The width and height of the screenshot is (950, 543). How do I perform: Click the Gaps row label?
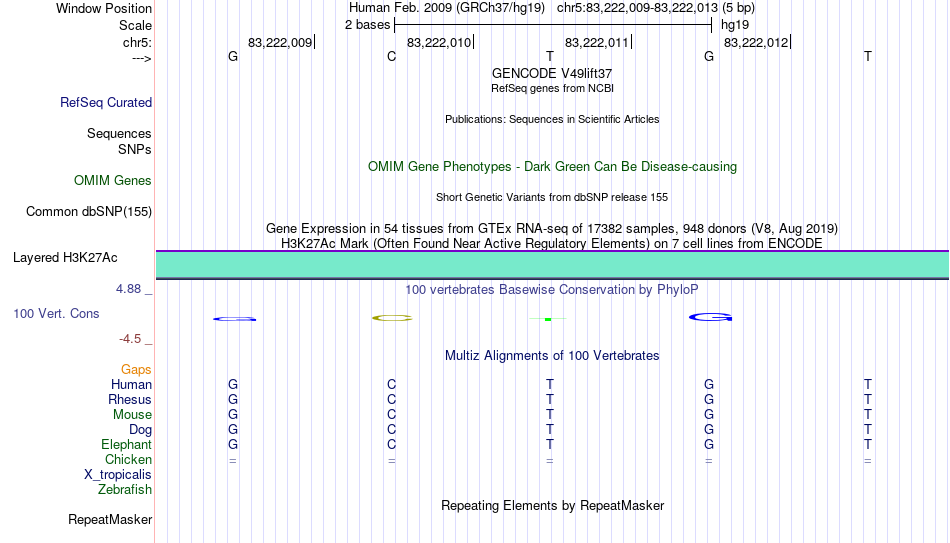136,370
